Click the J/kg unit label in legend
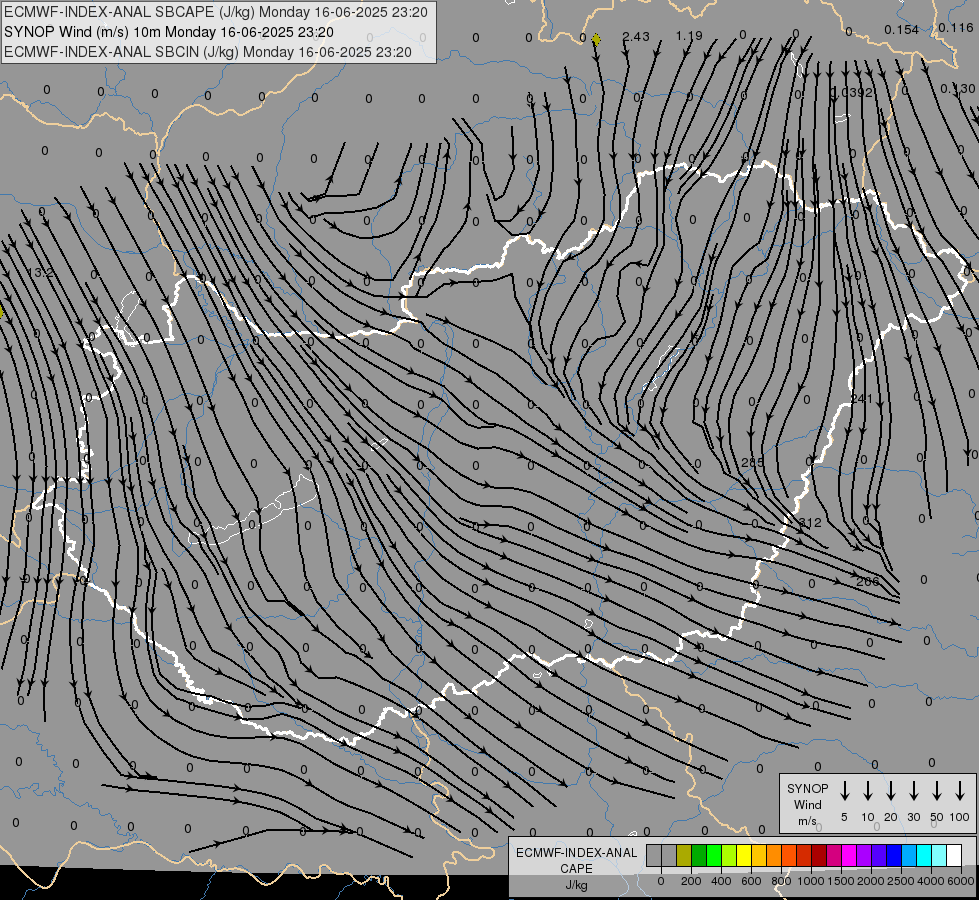This screenshot has height=900, width=979. (576, 885)
